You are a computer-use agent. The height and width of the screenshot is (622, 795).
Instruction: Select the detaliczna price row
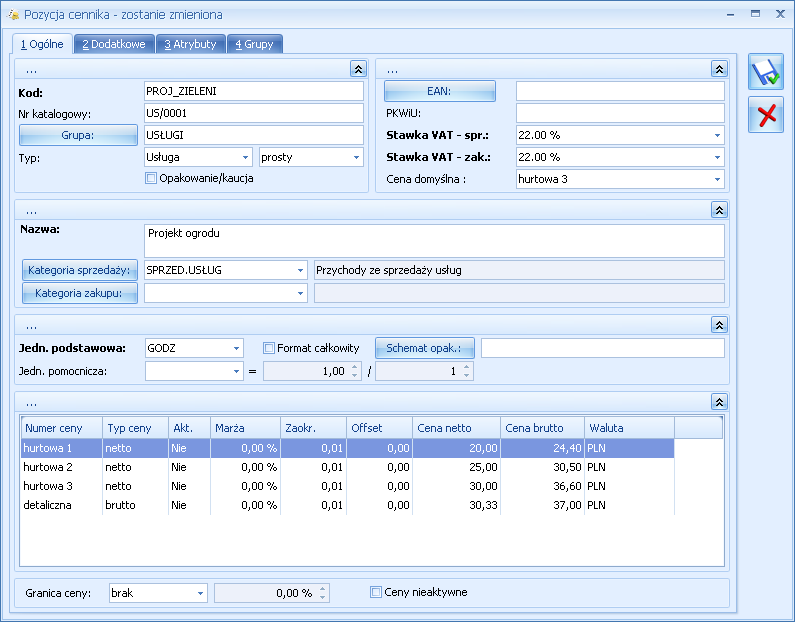(347, 505)
